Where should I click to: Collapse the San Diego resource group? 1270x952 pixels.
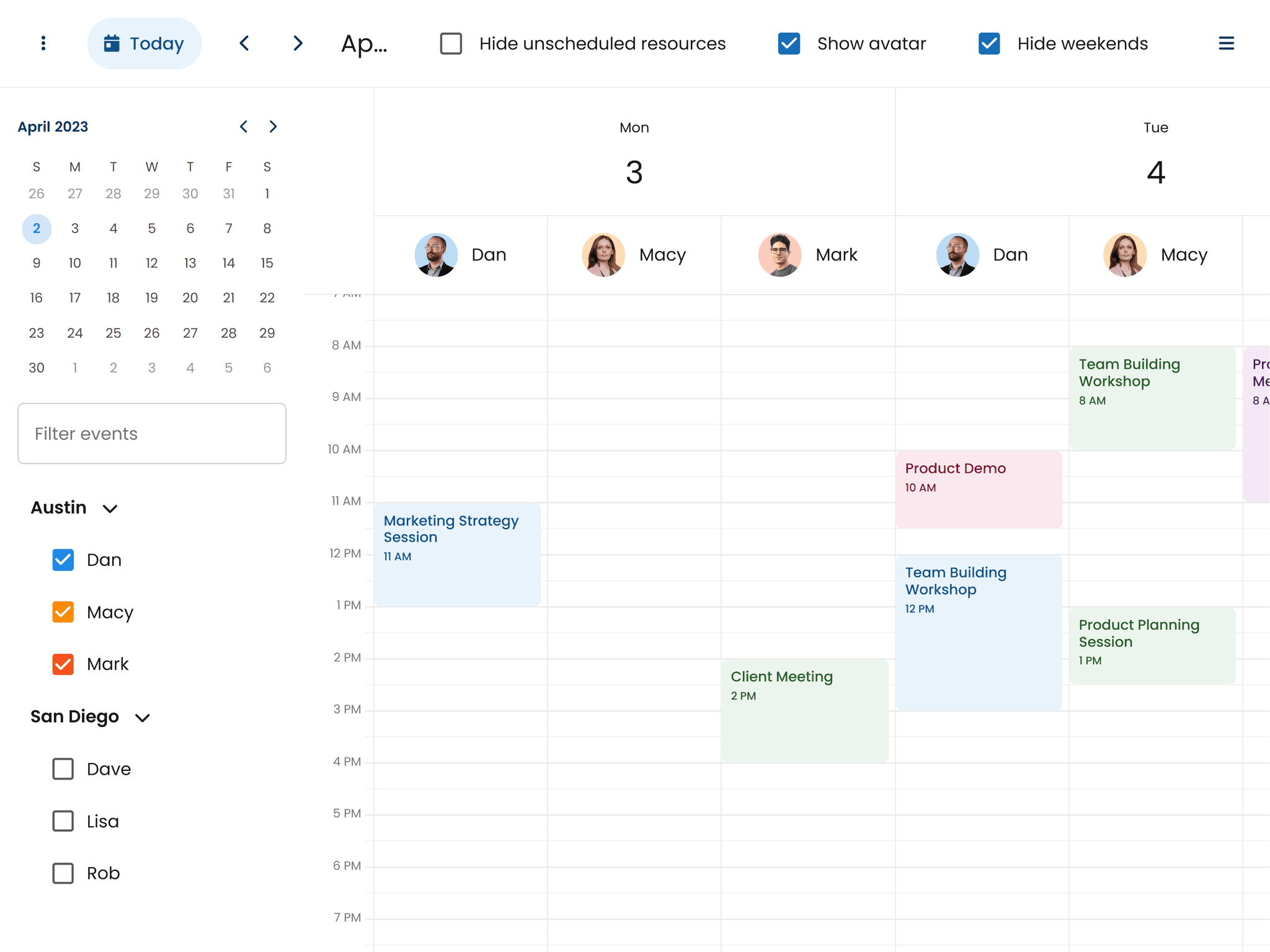(143, 717)
